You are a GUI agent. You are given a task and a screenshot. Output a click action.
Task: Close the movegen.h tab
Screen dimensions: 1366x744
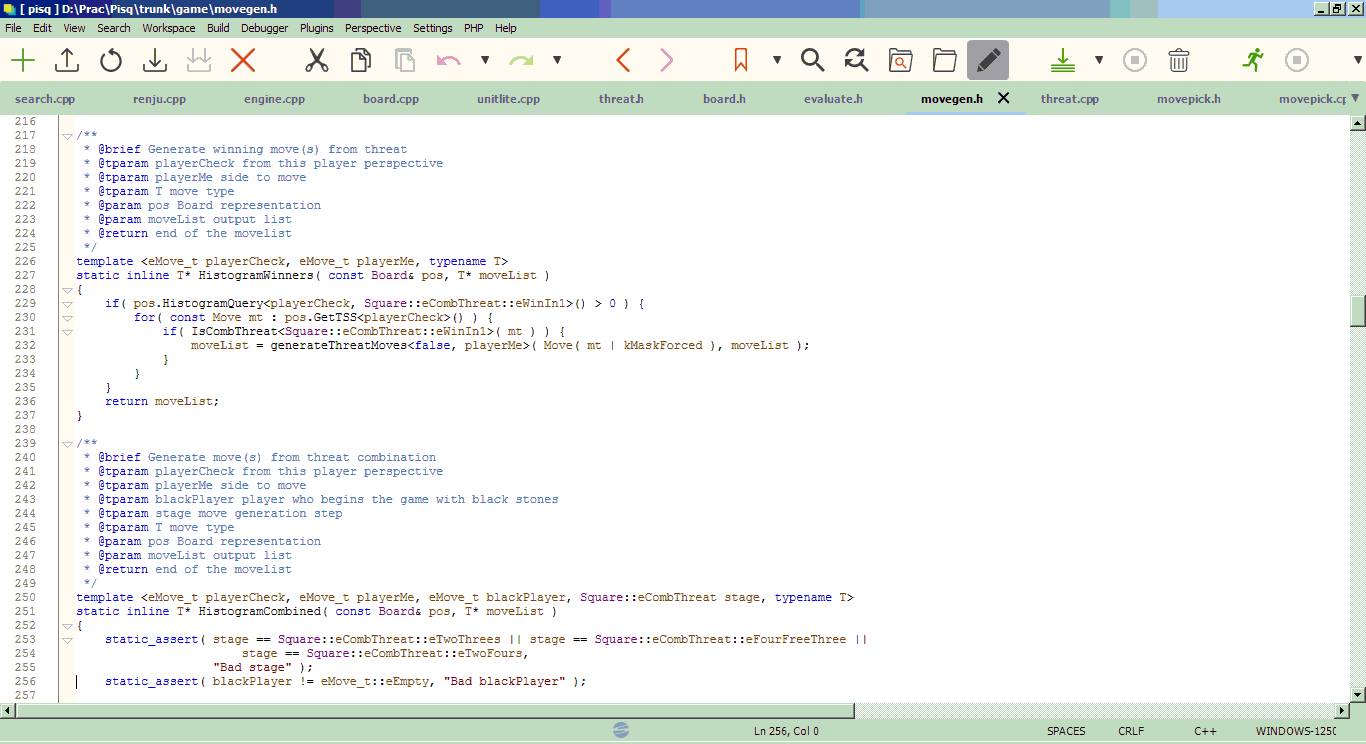(1004, 98)
